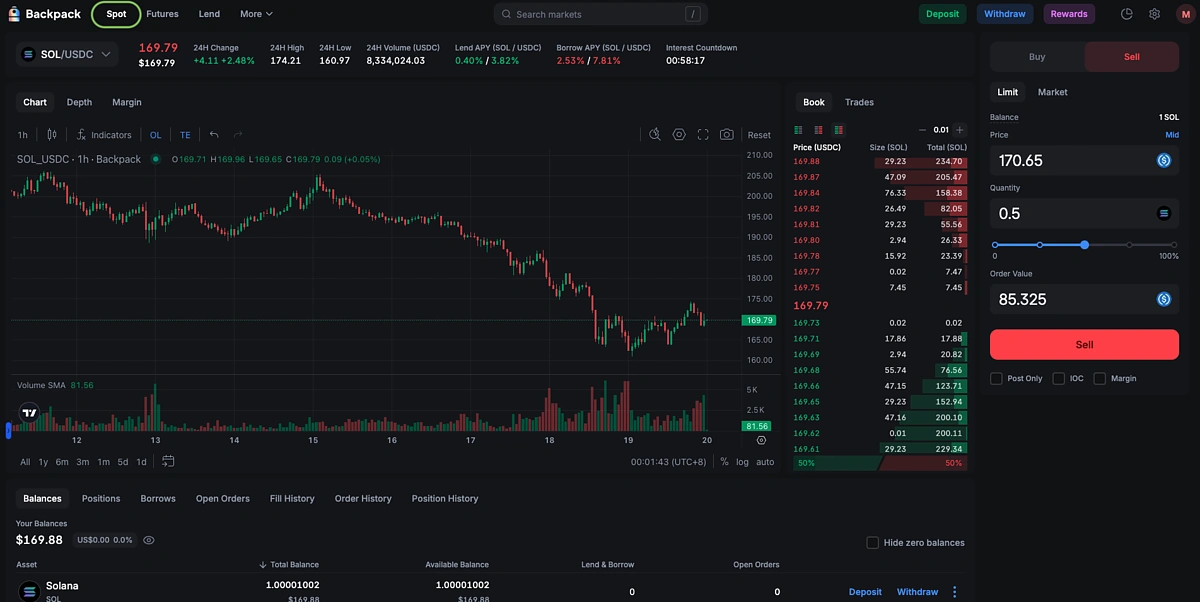The width and height of the screenshot is (1200, 602).
Task: Take a chart snapshot with camera icon
Action: 727,135
